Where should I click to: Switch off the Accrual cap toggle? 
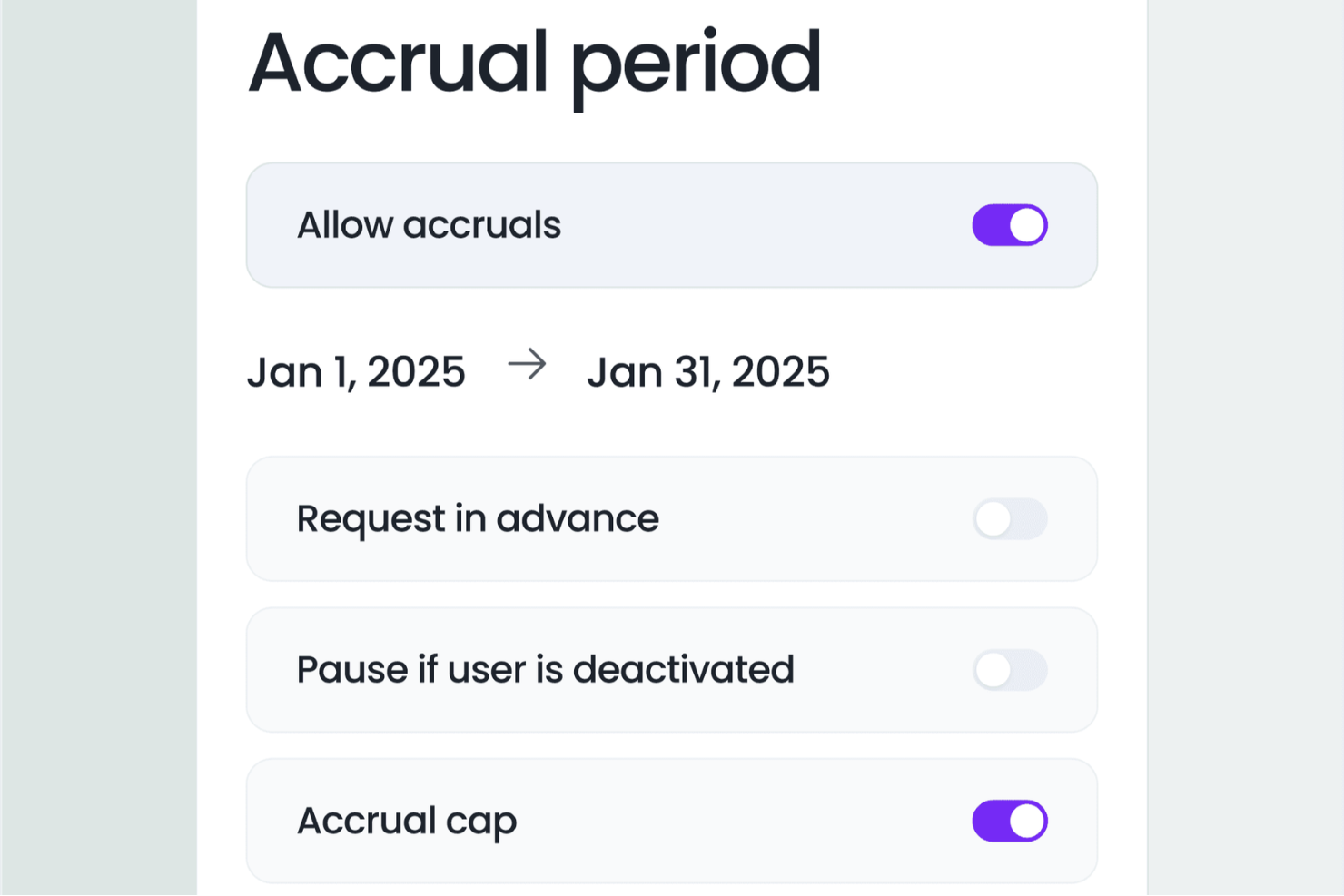(1009, 821)
